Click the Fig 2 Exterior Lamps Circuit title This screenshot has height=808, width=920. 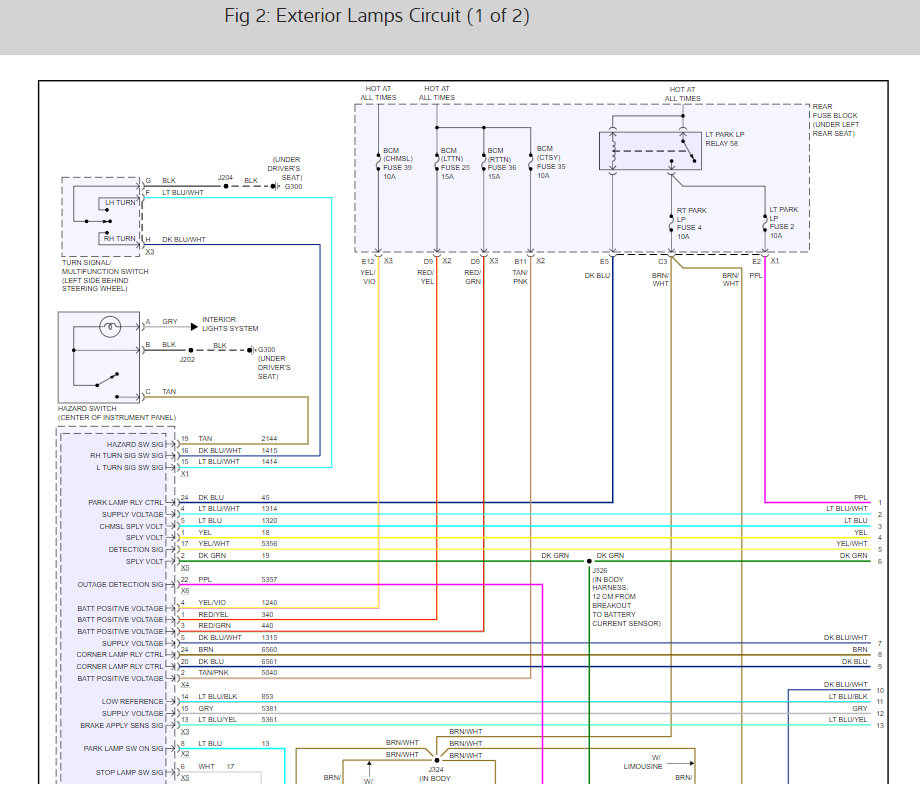click(x=377, y=16)
